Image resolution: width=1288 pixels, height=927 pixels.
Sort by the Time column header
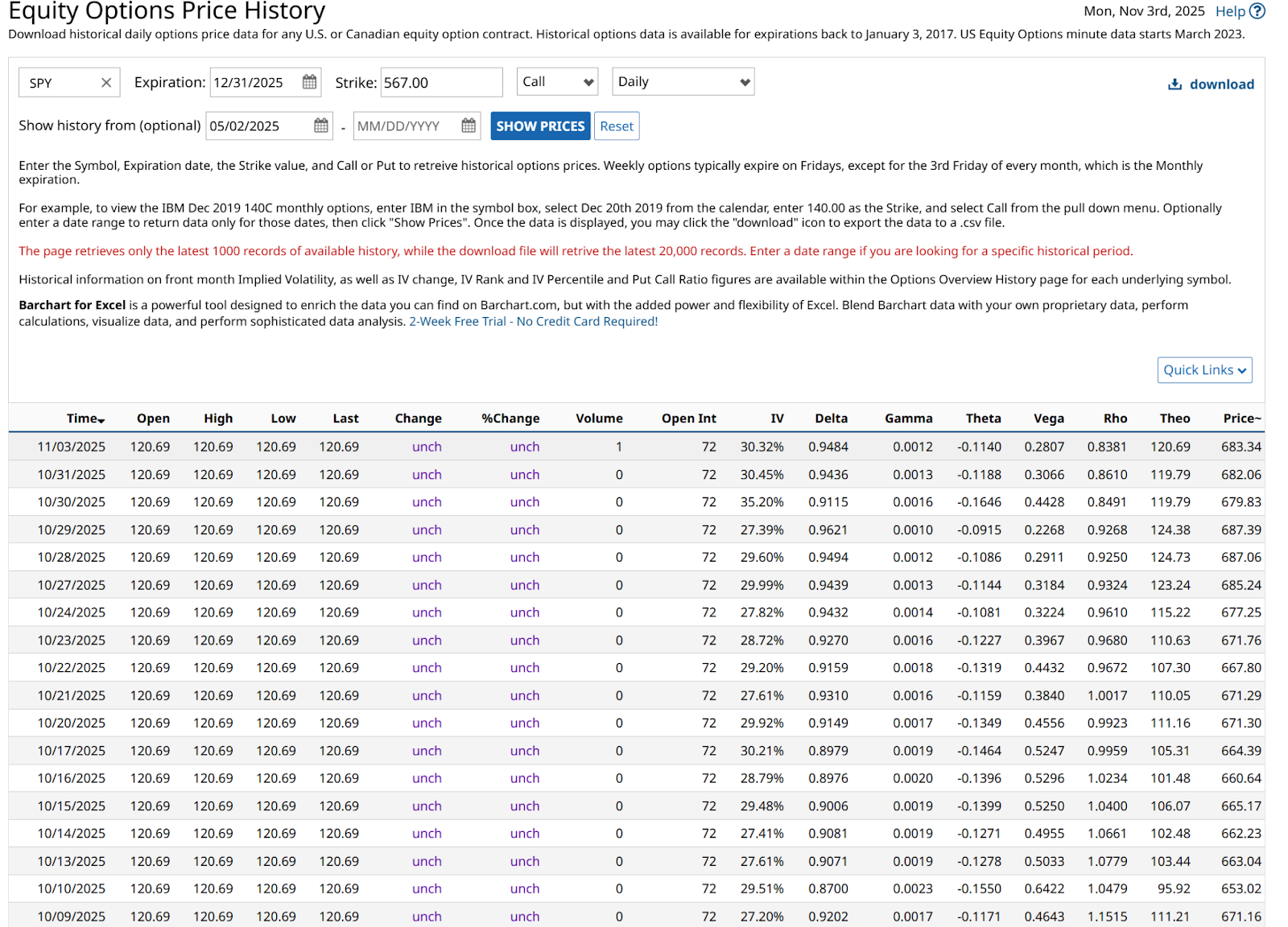(x=85, y=418)
